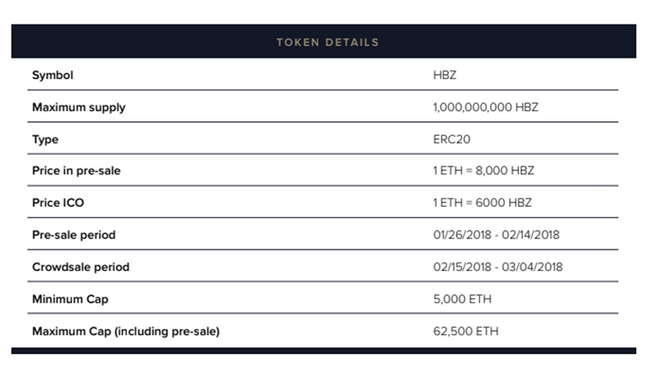This screenshot has width=671, height=380.
Task: Select the Price ICO label
Action: pyautogui.click(x=58, y=203)
